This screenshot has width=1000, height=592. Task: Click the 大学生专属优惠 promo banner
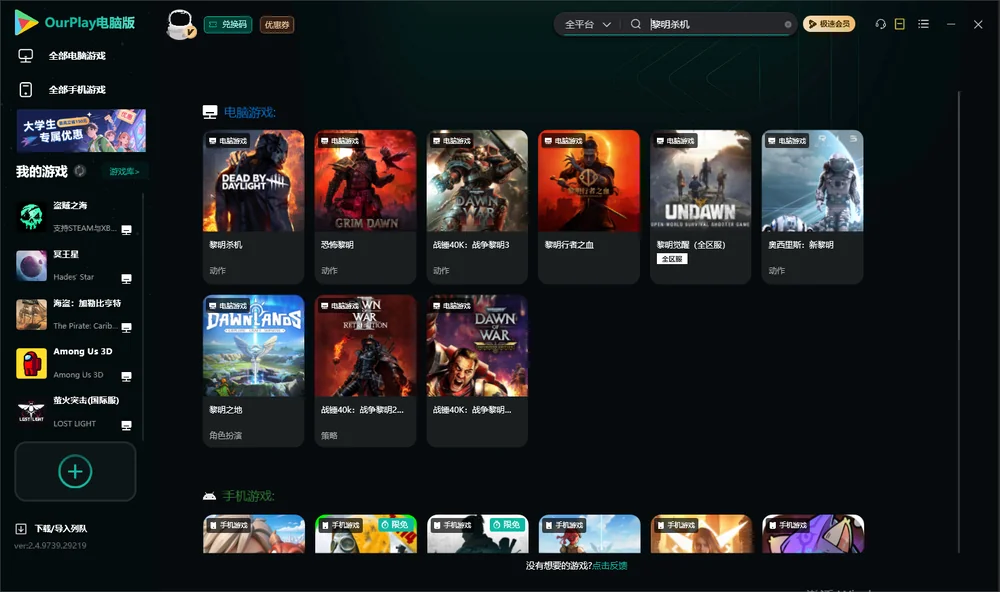point(81,131)
